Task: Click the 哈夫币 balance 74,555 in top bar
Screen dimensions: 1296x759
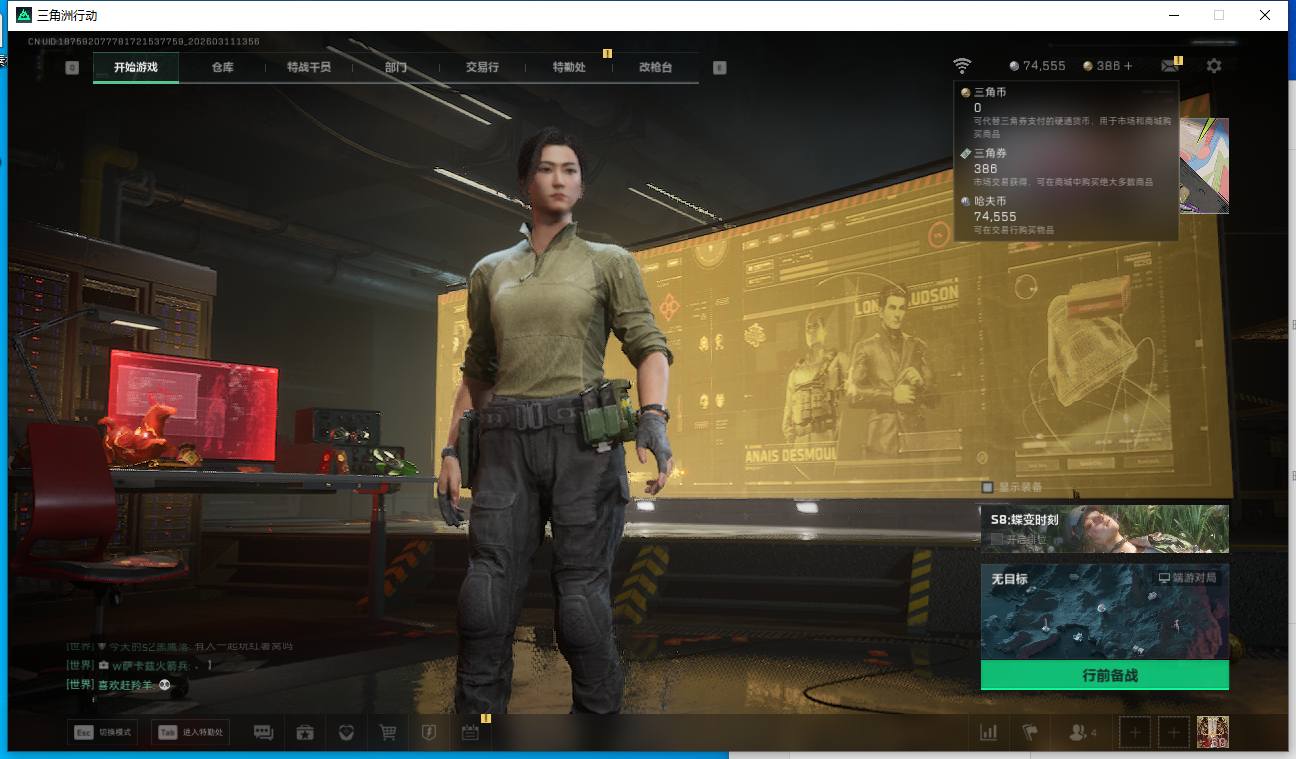Action: [1037, 66]
